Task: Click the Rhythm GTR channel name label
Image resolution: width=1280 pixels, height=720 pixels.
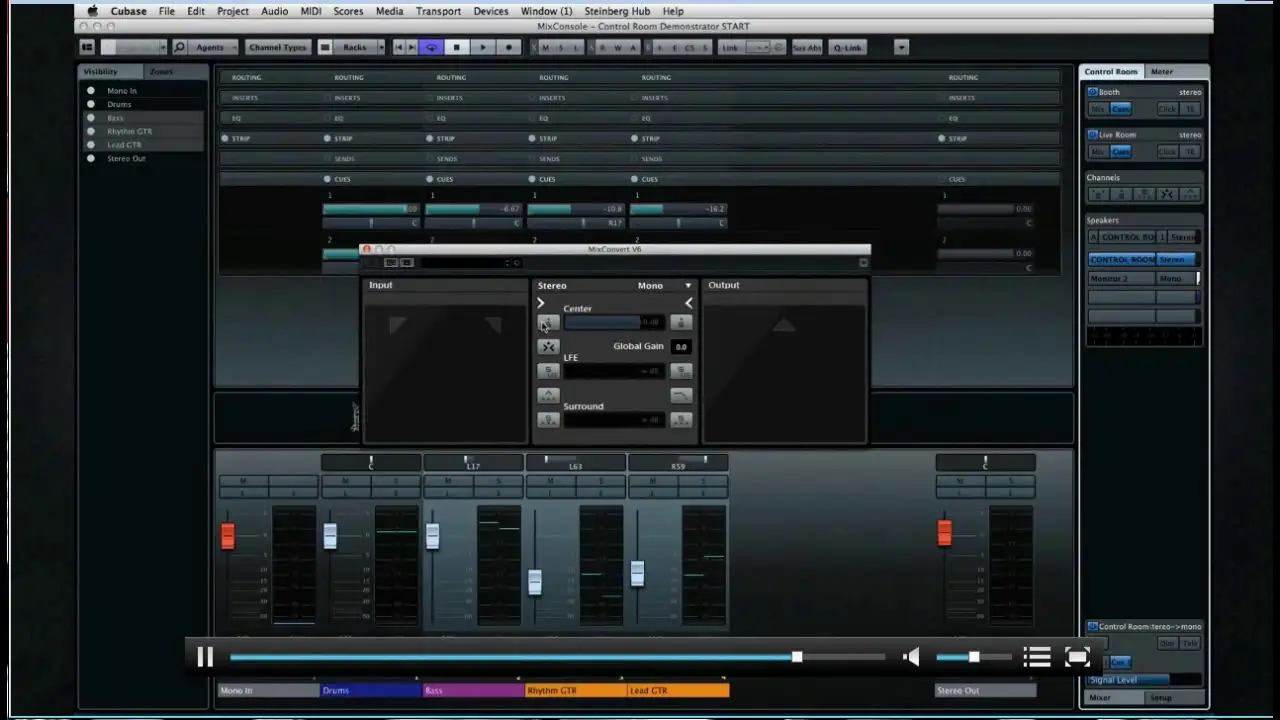Action: [575, 691]
